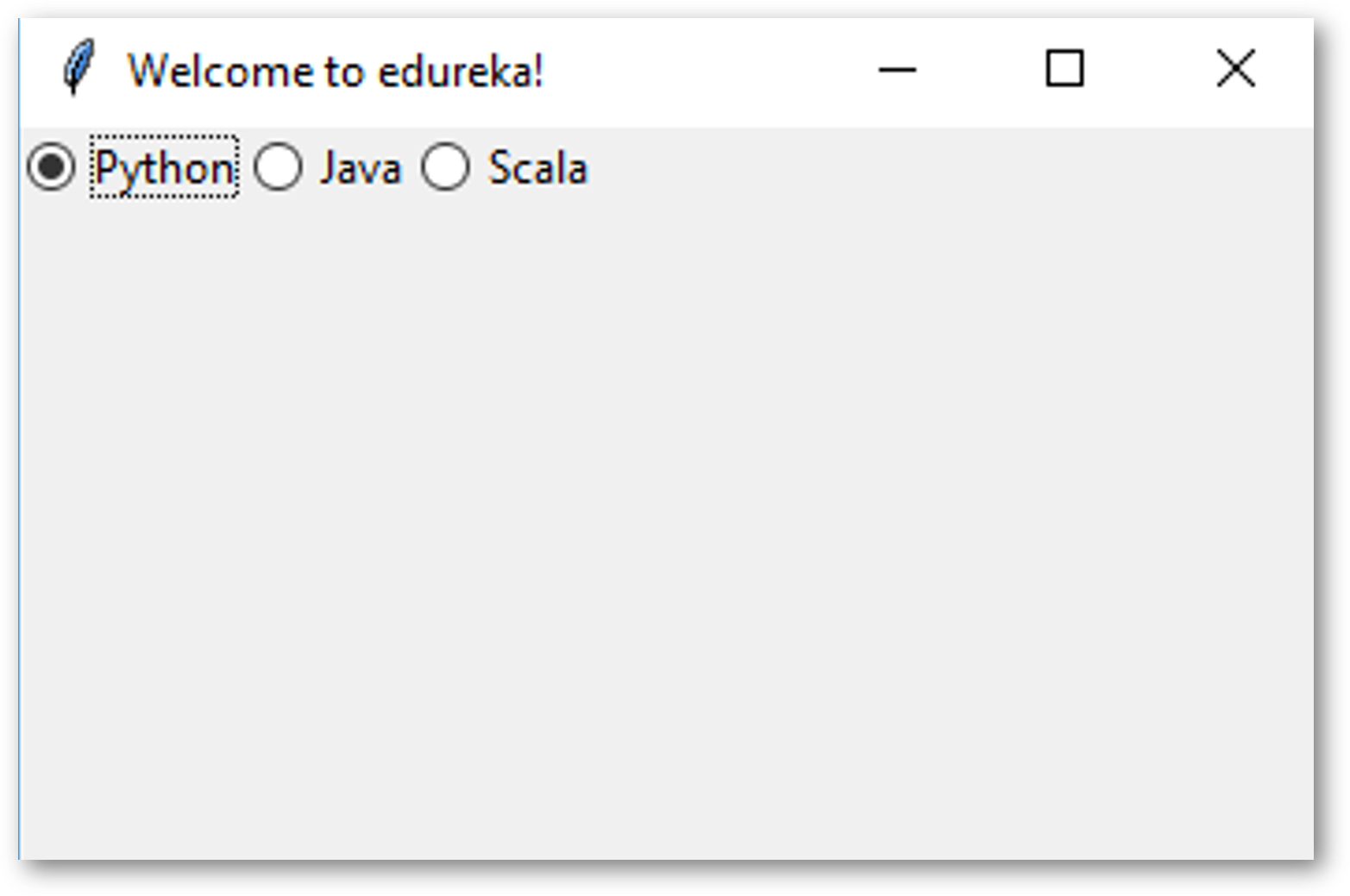Open the window system menu via the app icon

click(x=78, y=67)
